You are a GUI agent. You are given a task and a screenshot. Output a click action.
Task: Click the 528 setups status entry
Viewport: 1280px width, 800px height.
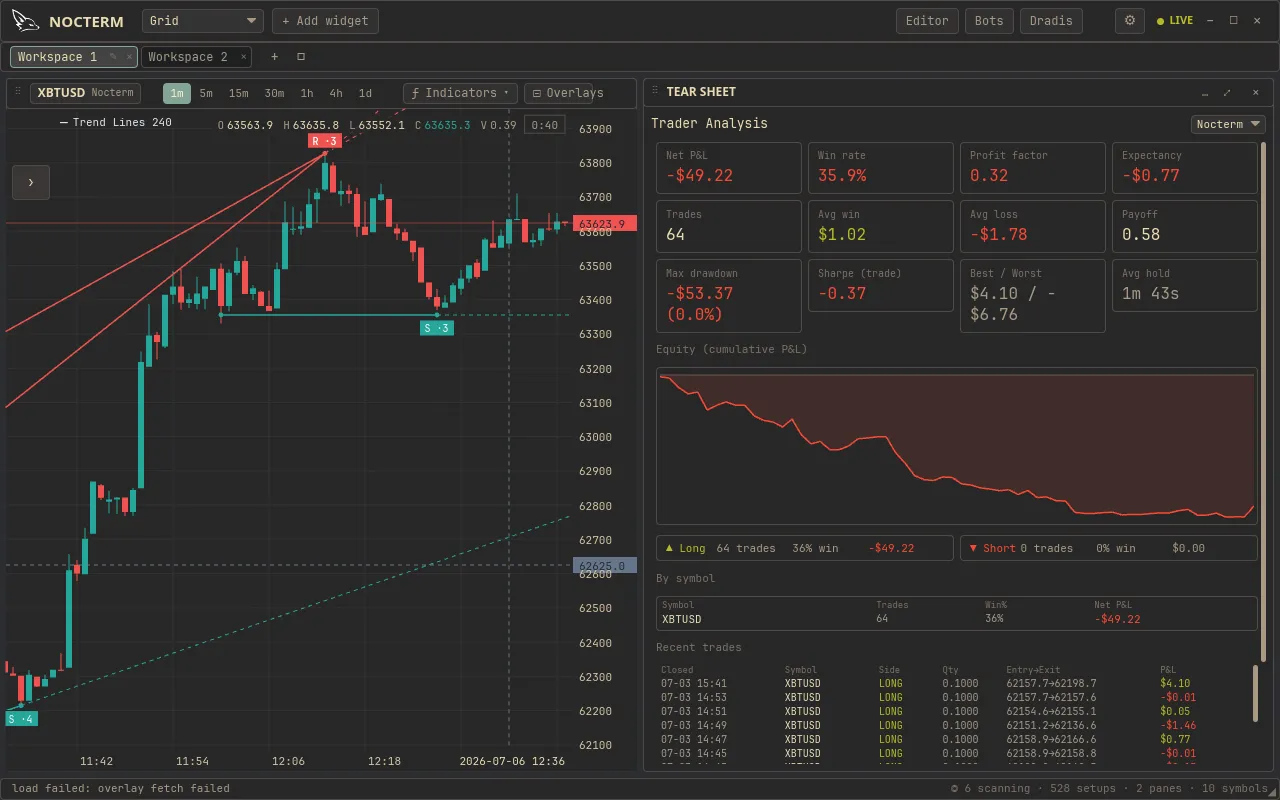click(x=1081, y=788)
